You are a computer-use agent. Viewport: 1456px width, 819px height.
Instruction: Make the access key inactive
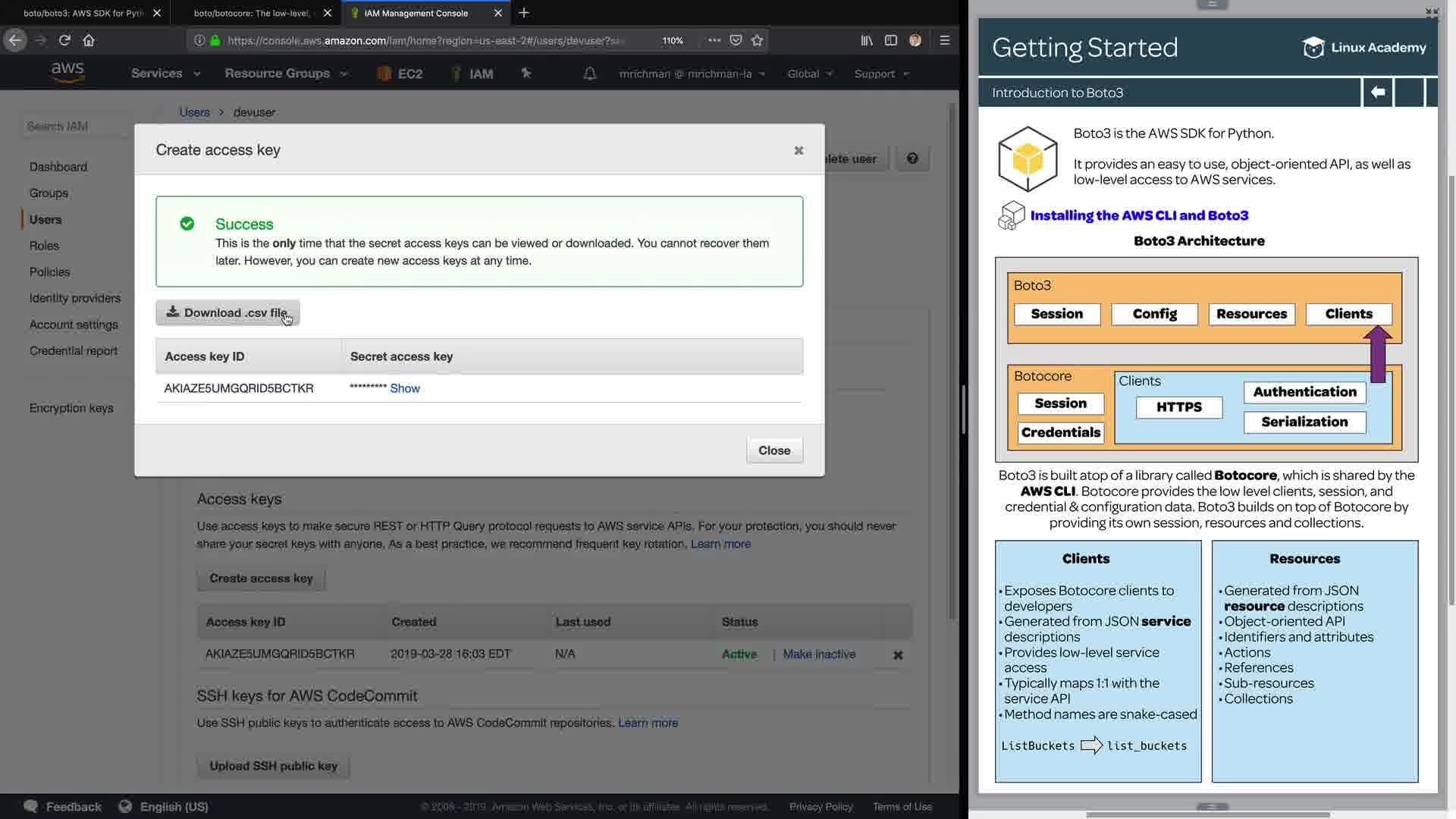(819, 654)
